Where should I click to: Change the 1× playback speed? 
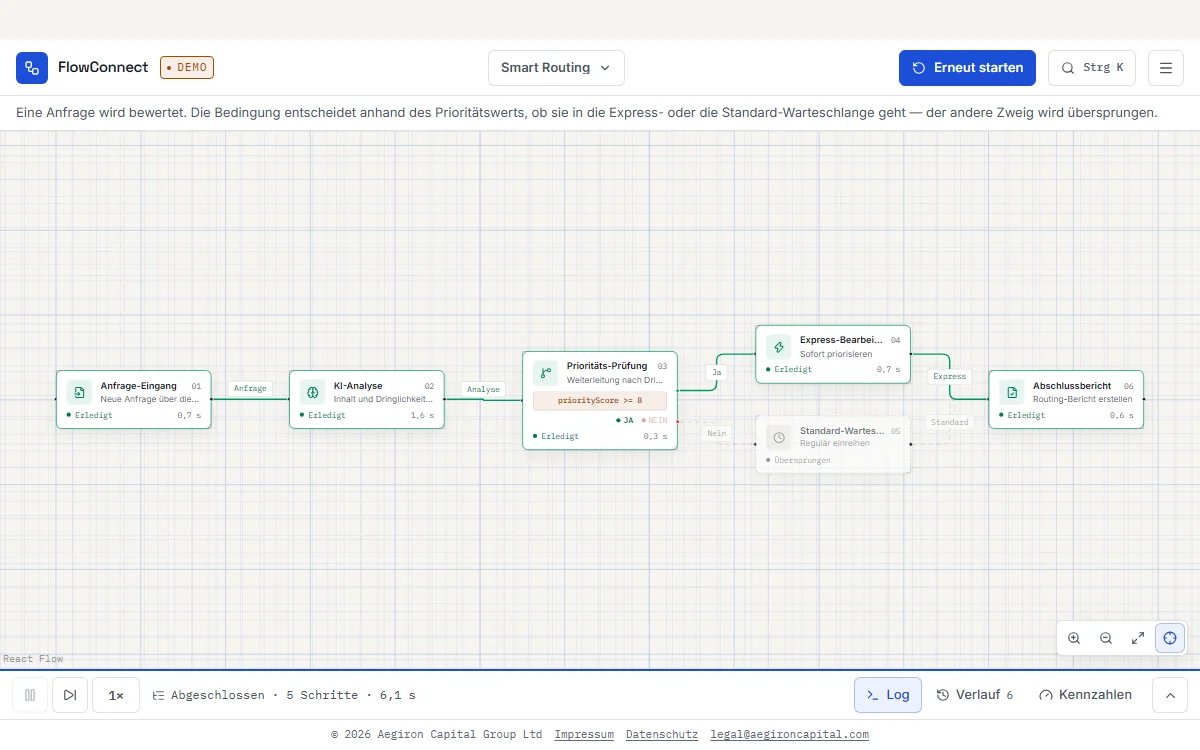[x=116, y=695]
